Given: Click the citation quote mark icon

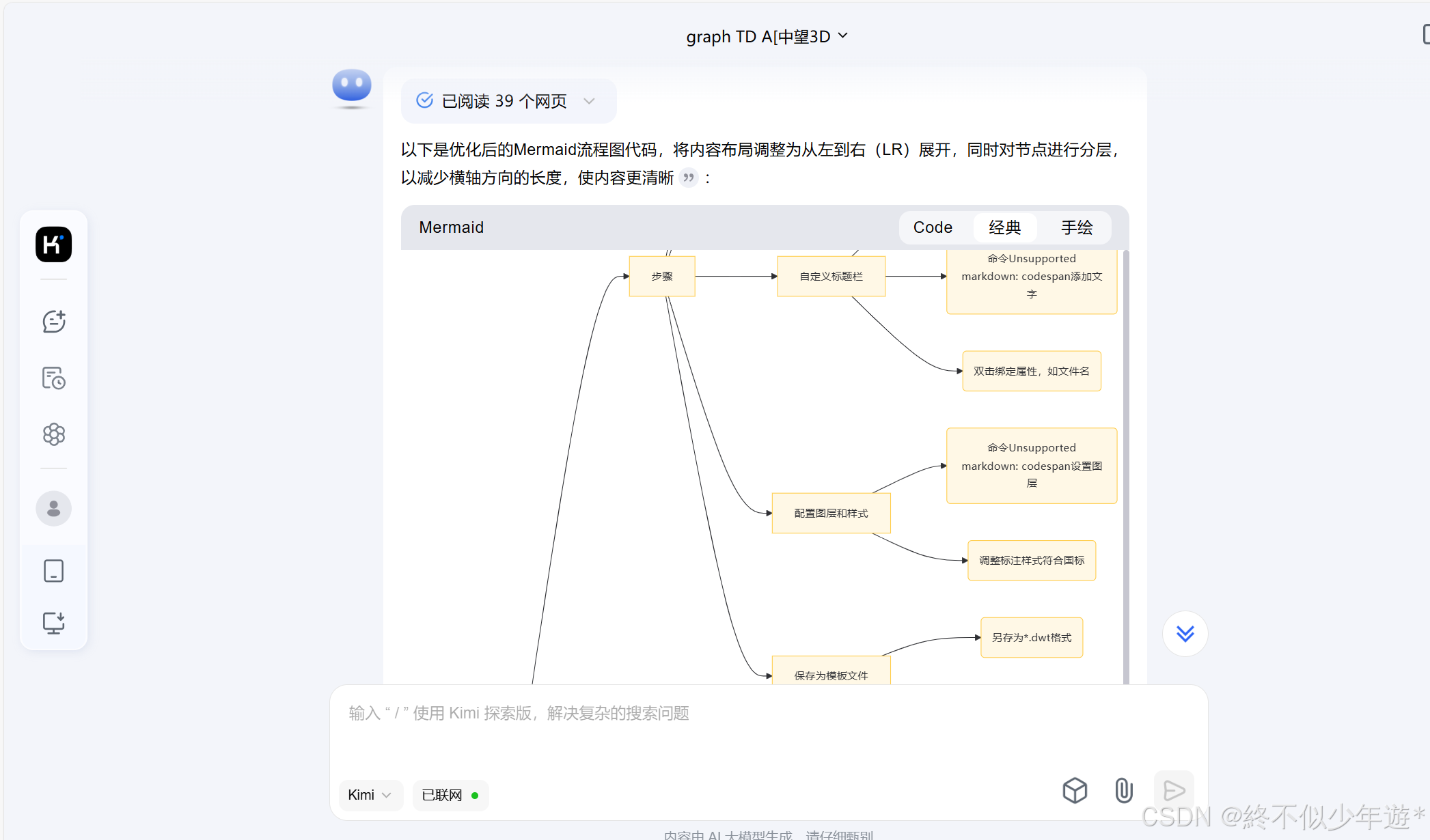Looking at the screenshot, I should (689, 178).
